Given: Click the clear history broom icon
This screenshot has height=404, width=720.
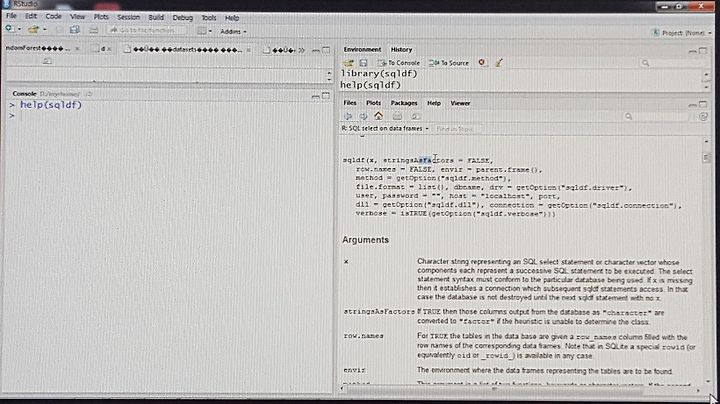Looking at the screenshot, I should 499,62.
